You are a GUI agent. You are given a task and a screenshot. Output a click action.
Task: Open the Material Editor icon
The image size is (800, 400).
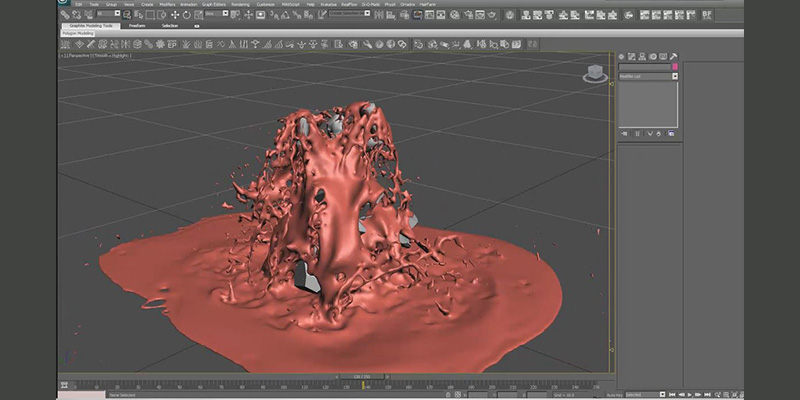coord(455,15)
